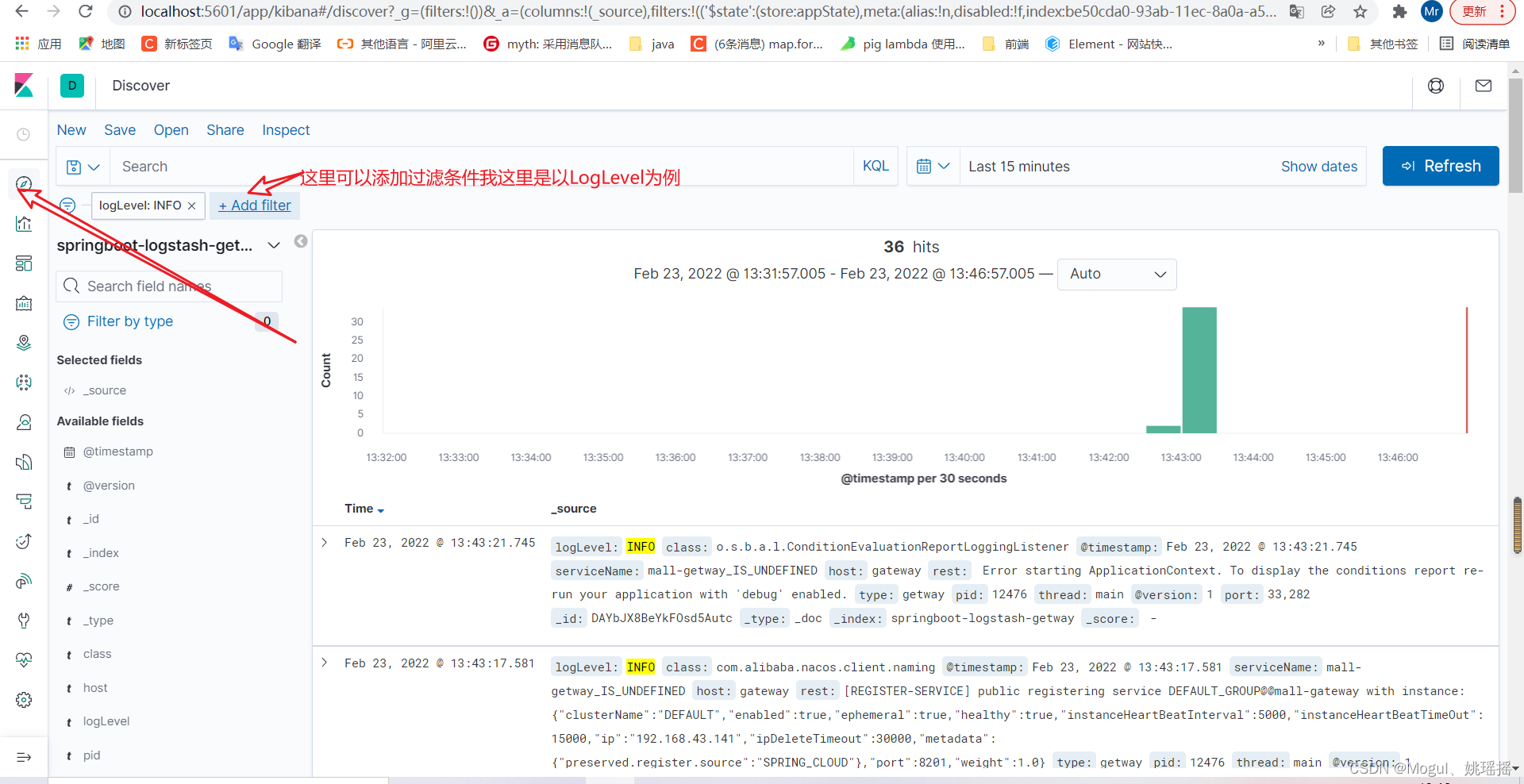This screenshot has width=1524, height=784.
Task: Select the pid field
Action: tap(91, 755)
